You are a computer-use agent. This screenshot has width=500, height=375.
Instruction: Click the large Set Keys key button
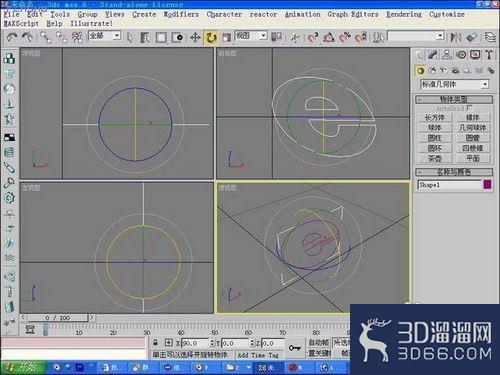click(x=294, y=348)
